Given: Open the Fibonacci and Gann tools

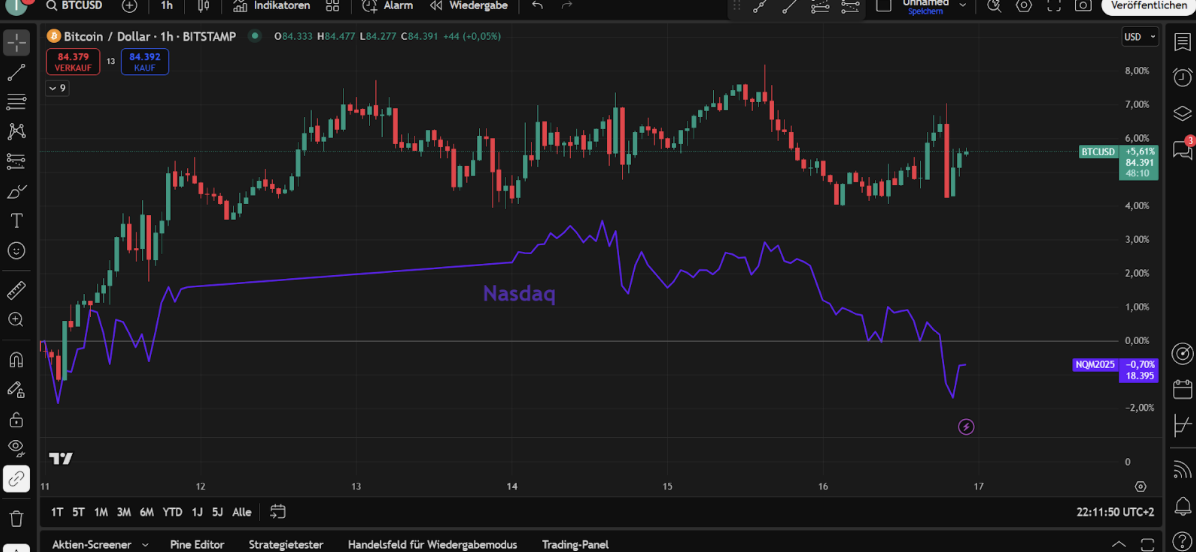Looking at the screenshot, I should coord(16,101).
